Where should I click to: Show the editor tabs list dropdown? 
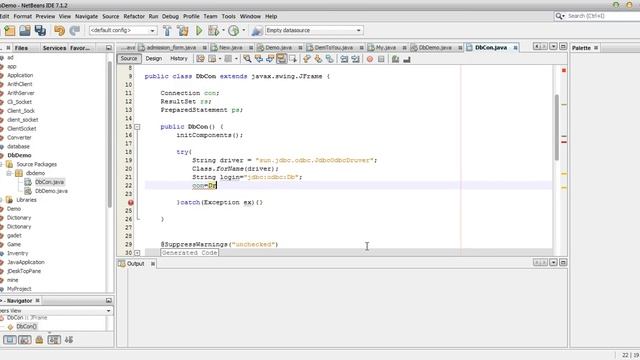pyautogui.click(x=553, y=47)
